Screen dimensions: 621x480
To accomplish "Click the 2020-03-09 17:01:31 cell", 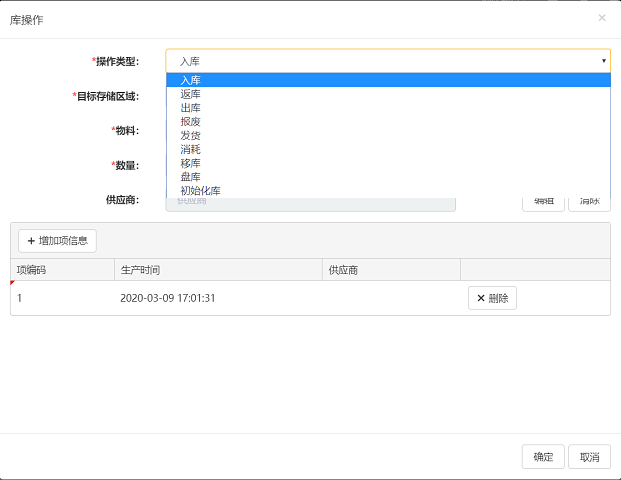I will click(x=168, y=298).
